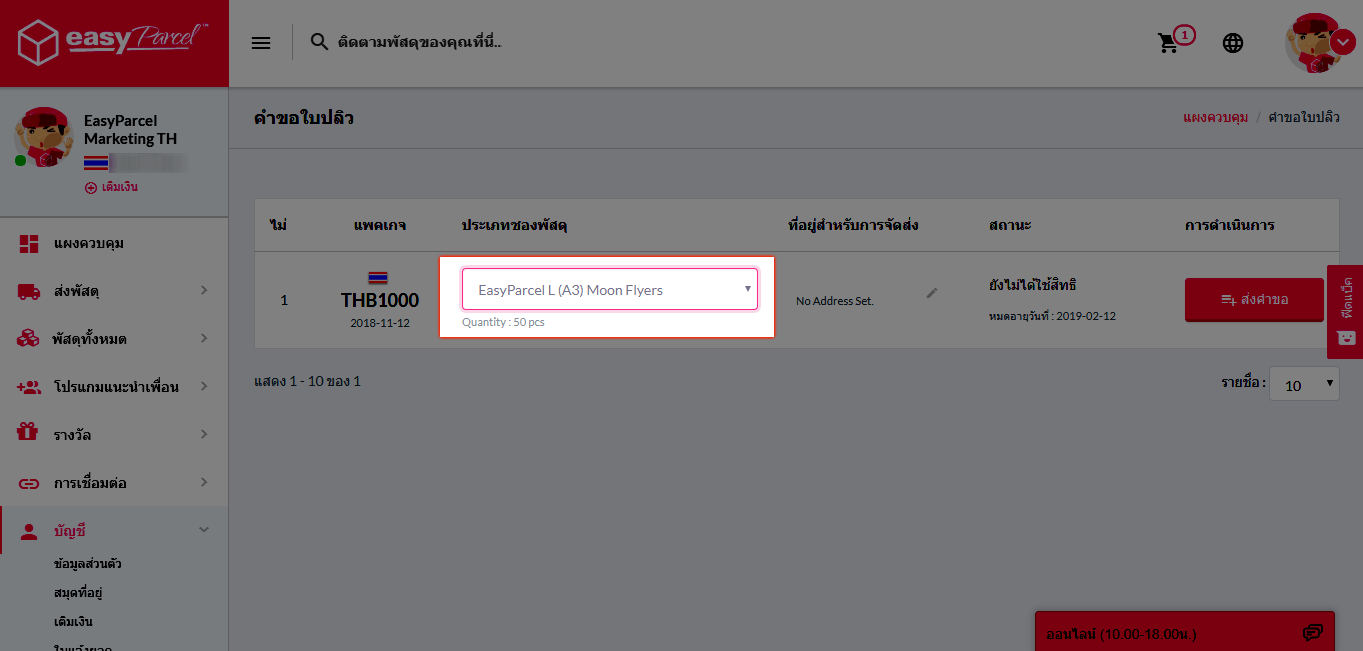Click the ประเภทของพัสดุ column header
The height and width of the screenshot is (651, 1363).
click(x=514, y=225)
